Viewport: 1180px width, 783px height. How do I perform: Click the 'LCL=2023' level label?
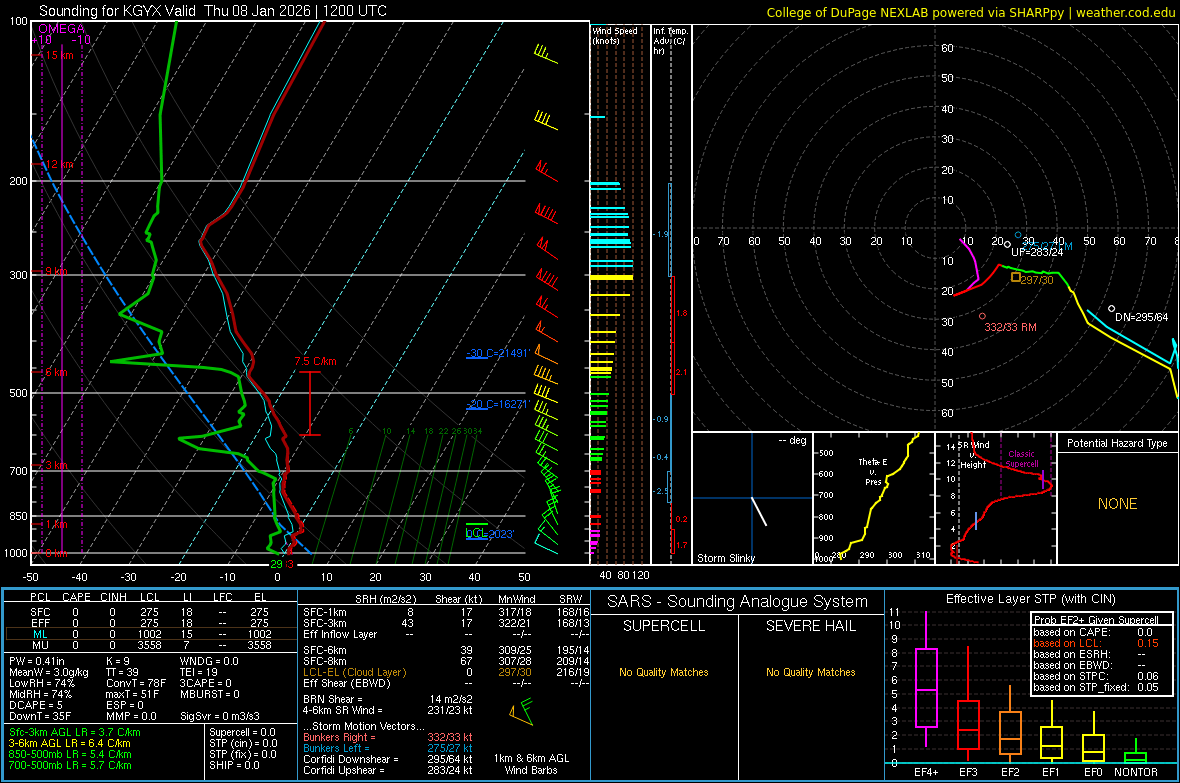[x=490, y=534]
